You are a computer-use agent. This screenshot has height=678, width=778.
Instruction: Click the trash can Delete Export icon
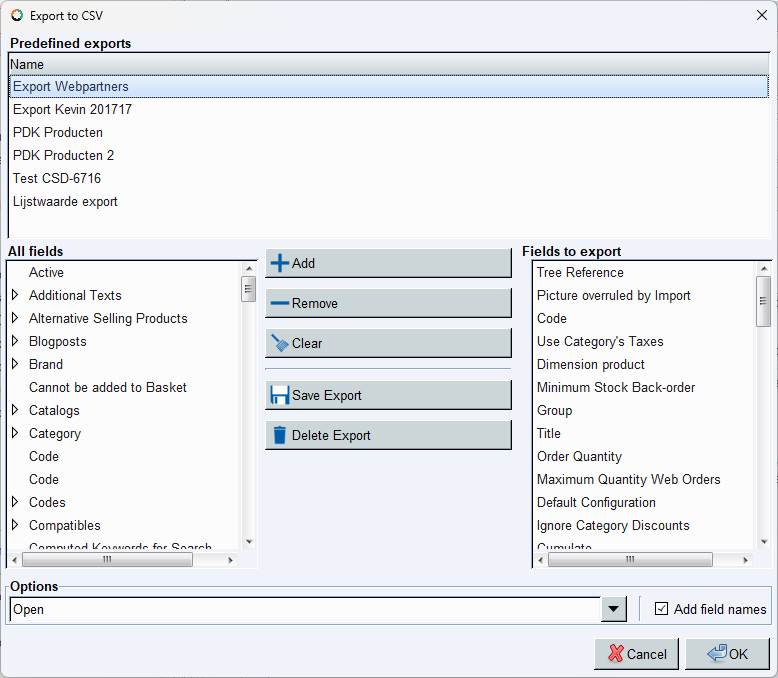point(280,435)
